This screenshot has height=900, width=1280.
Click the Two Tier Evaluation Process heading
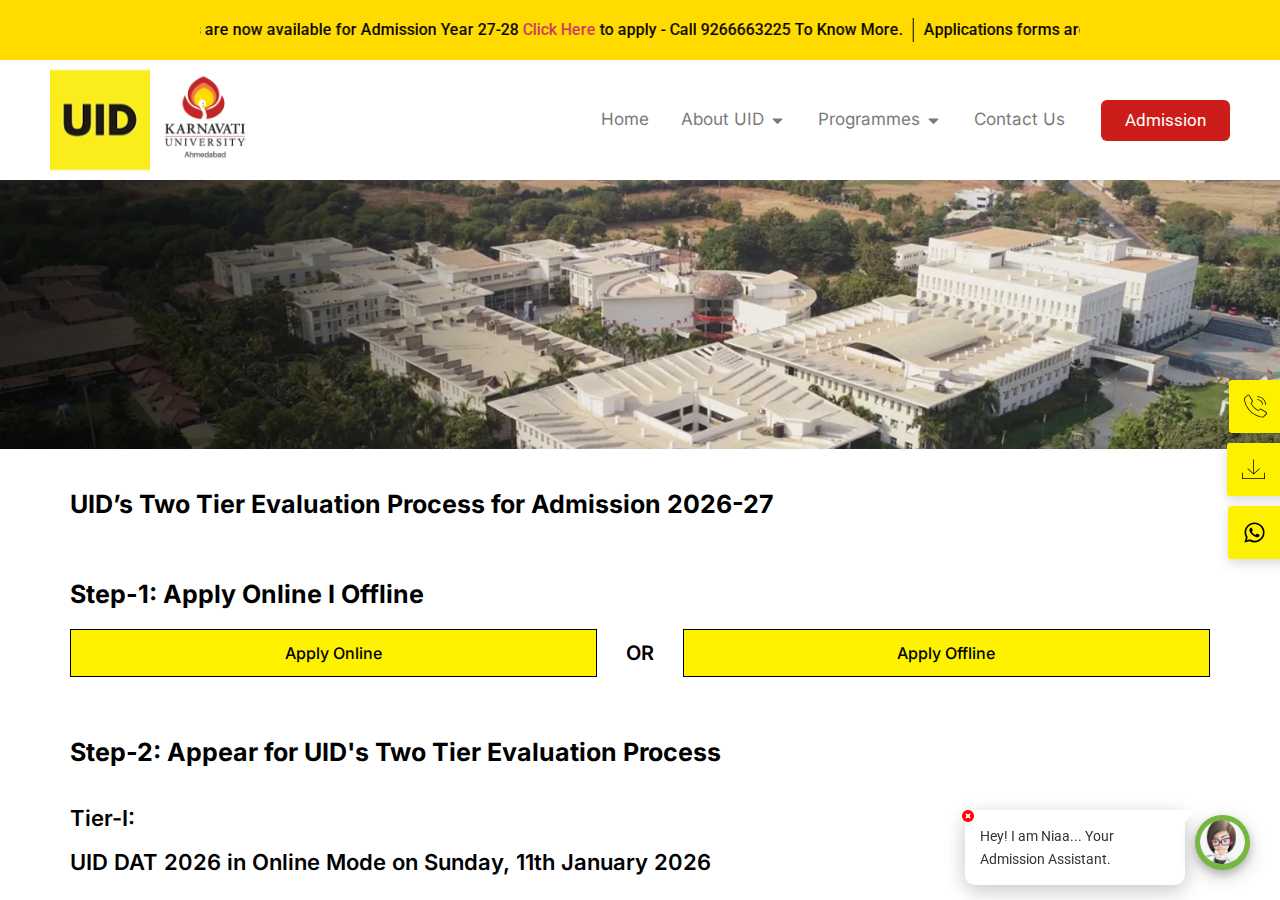coord(422,504)
